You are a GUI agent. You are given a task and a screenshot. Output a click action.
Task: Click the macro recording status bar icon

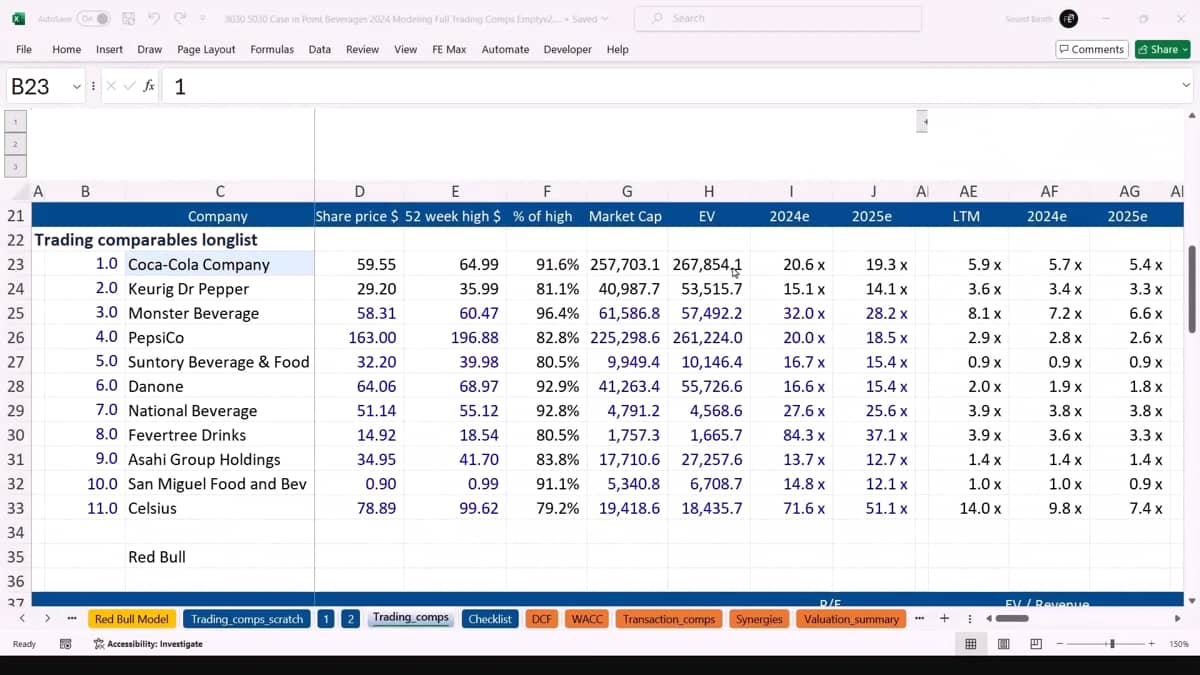pos(65,644)
